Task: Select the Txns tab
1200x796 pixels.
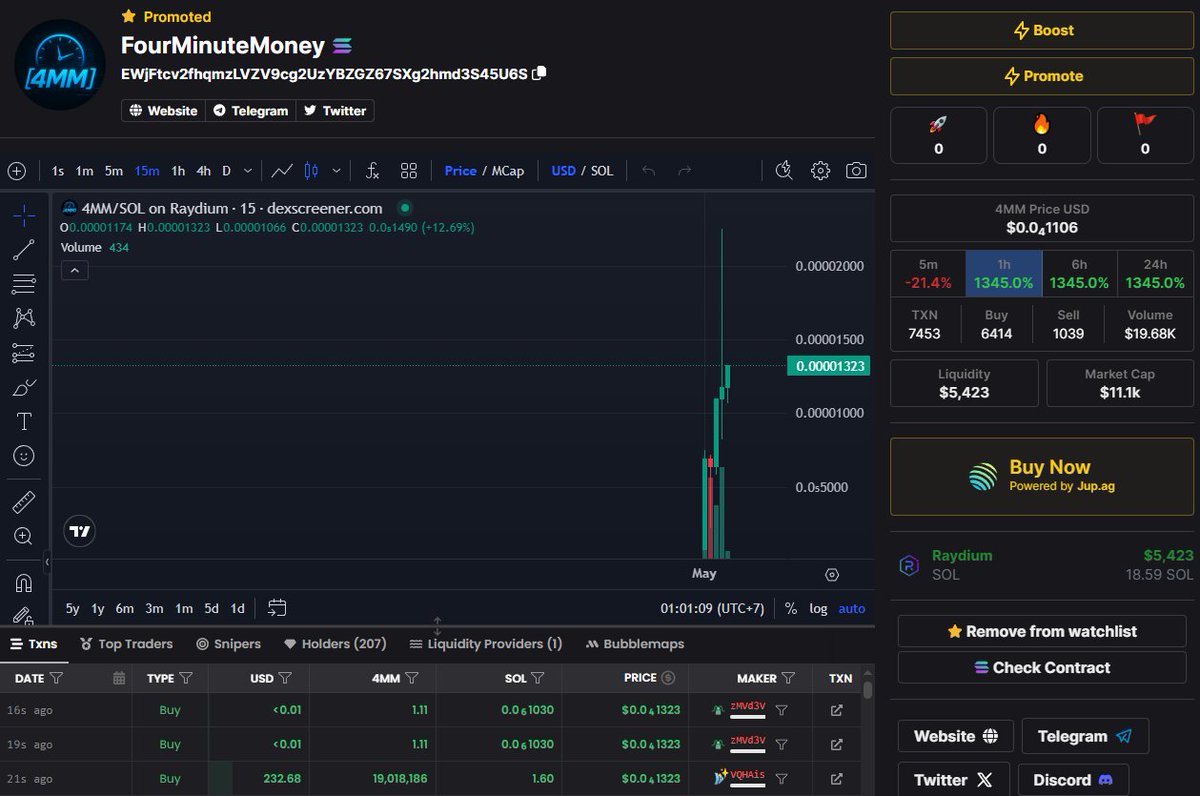Action: pyautogui.click(x=34, y=644)
